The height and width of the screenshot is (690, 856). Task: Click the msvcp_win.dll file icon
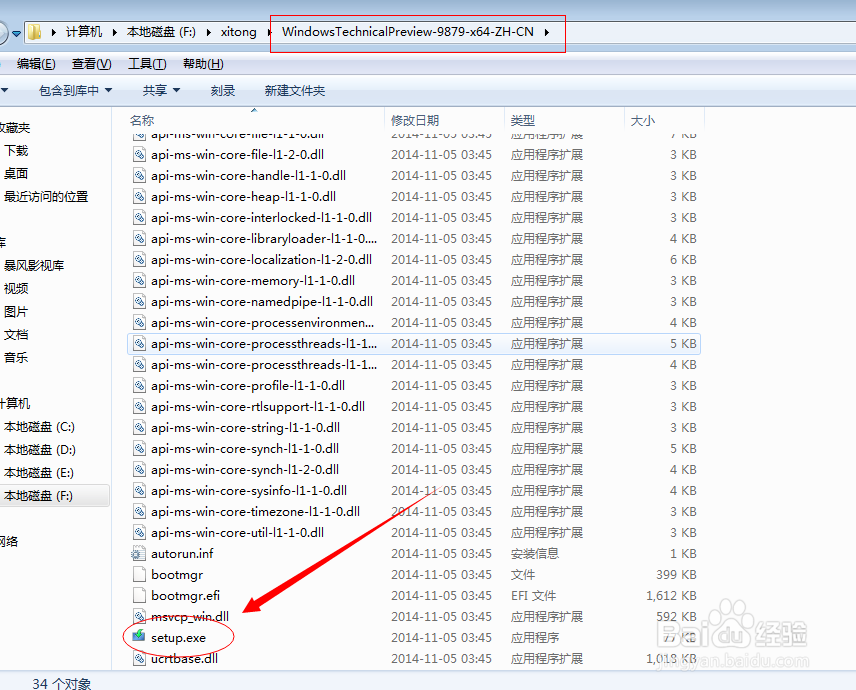(139, 616)
